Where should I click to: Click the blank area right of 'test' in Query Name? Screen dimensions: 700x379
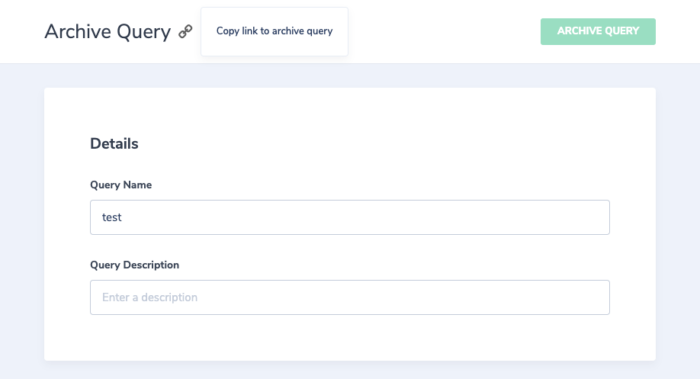pyautogui.click(x=365, y=217)
